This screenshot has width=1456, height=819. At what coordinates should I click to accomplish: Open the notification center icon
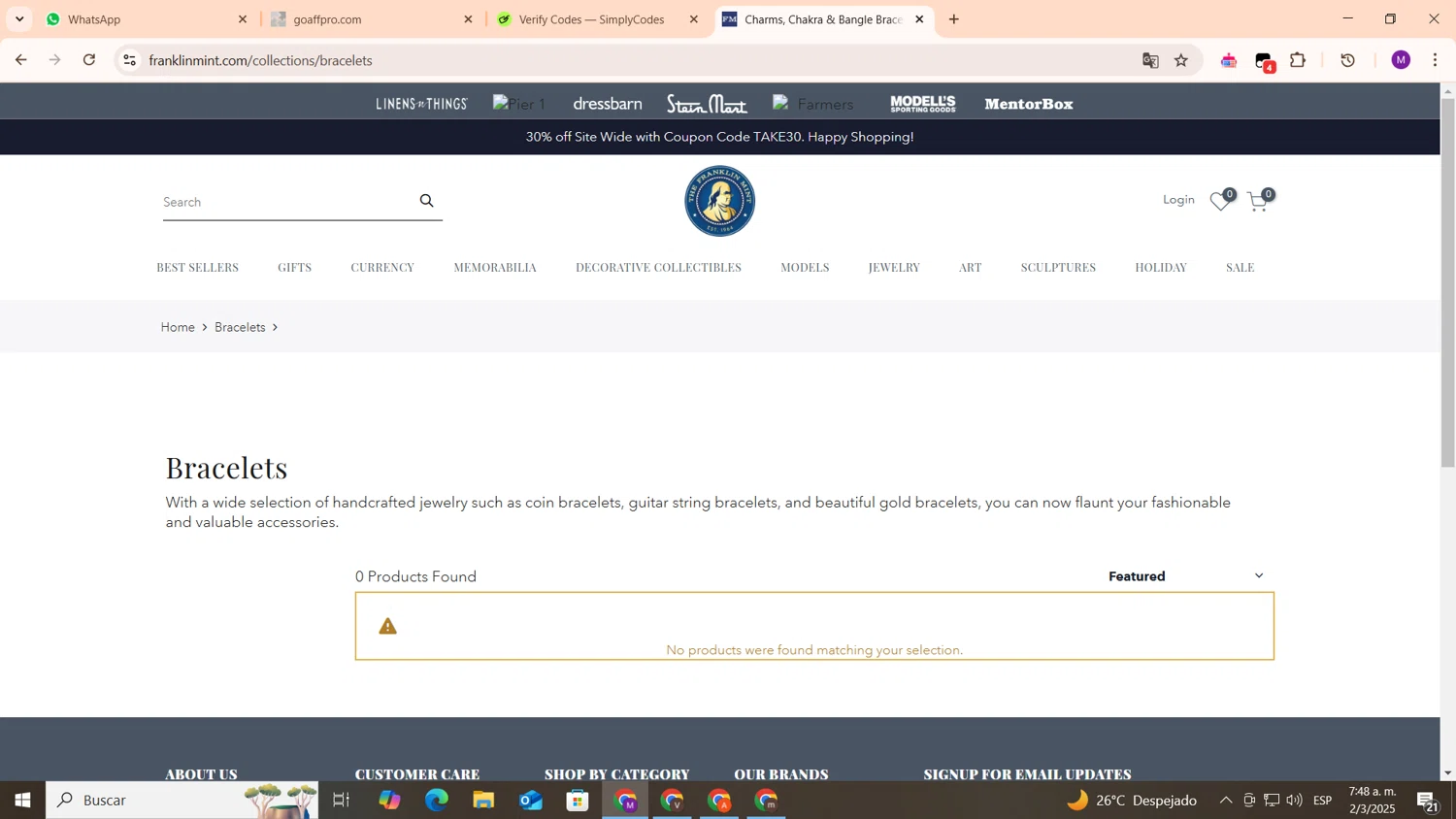[x=1428, y=801]
